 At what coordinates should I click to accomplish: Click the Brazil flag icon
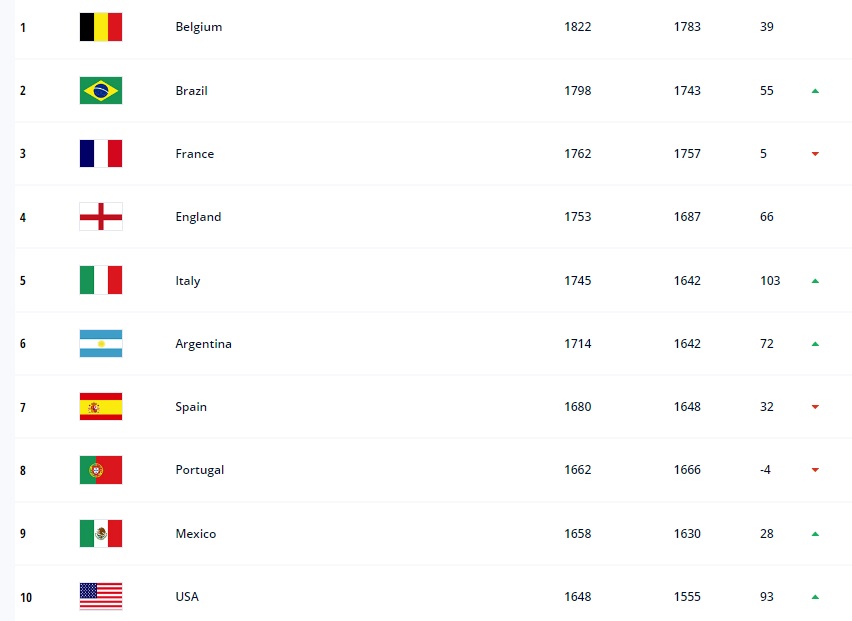click(101, 90)
